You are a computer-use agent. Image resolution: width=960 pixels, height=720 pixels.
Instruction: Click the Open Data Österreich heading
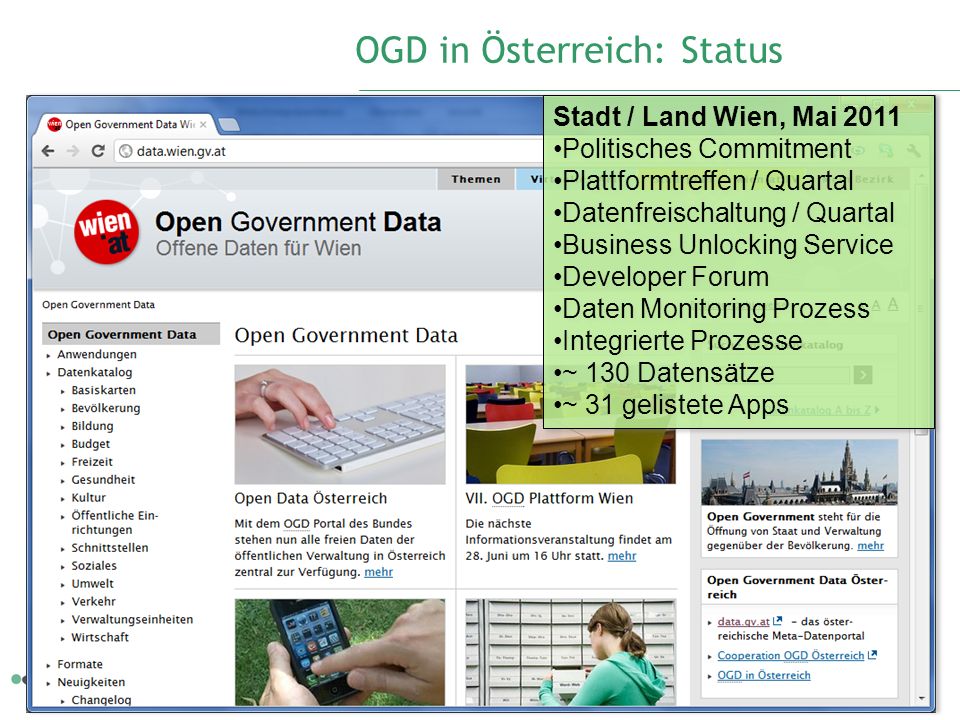pos(310,498)
